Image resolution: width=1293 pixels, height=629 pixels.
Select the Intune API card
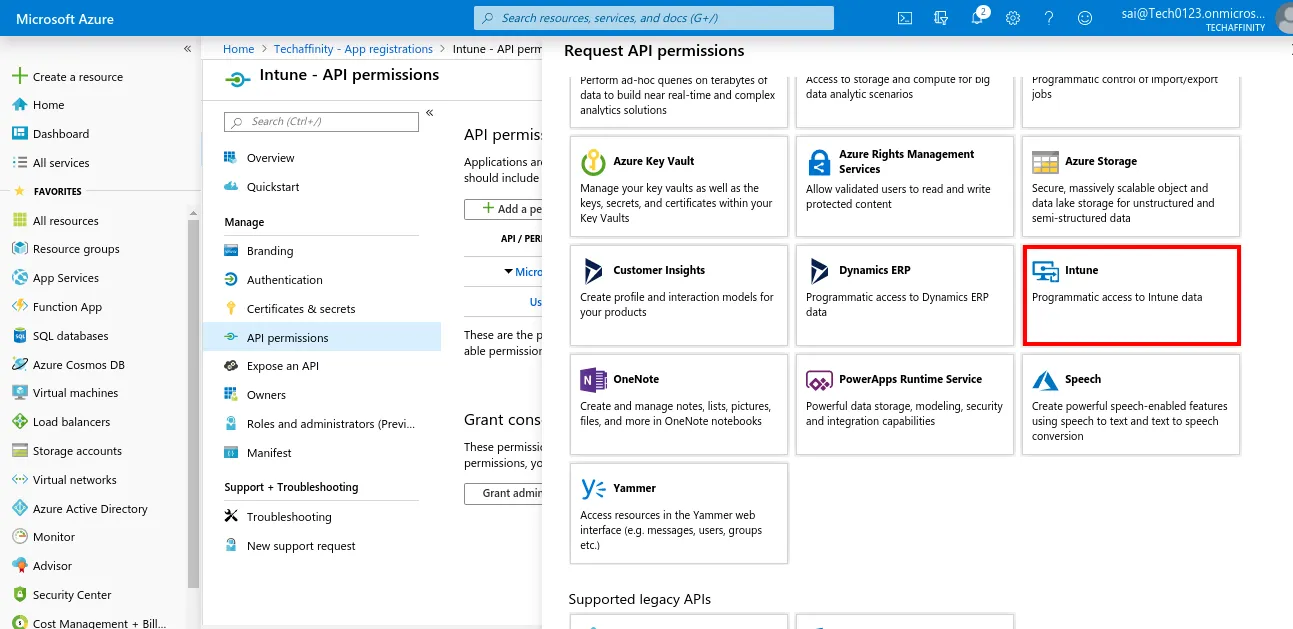coord(1131,296)
